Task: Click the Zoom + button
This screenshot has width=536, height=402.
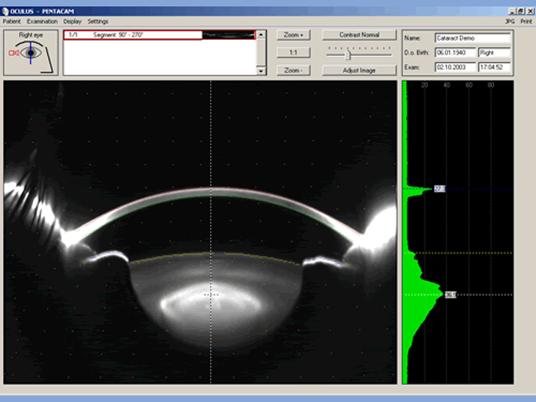Action: pyautogui.click(x=294, y=35)
